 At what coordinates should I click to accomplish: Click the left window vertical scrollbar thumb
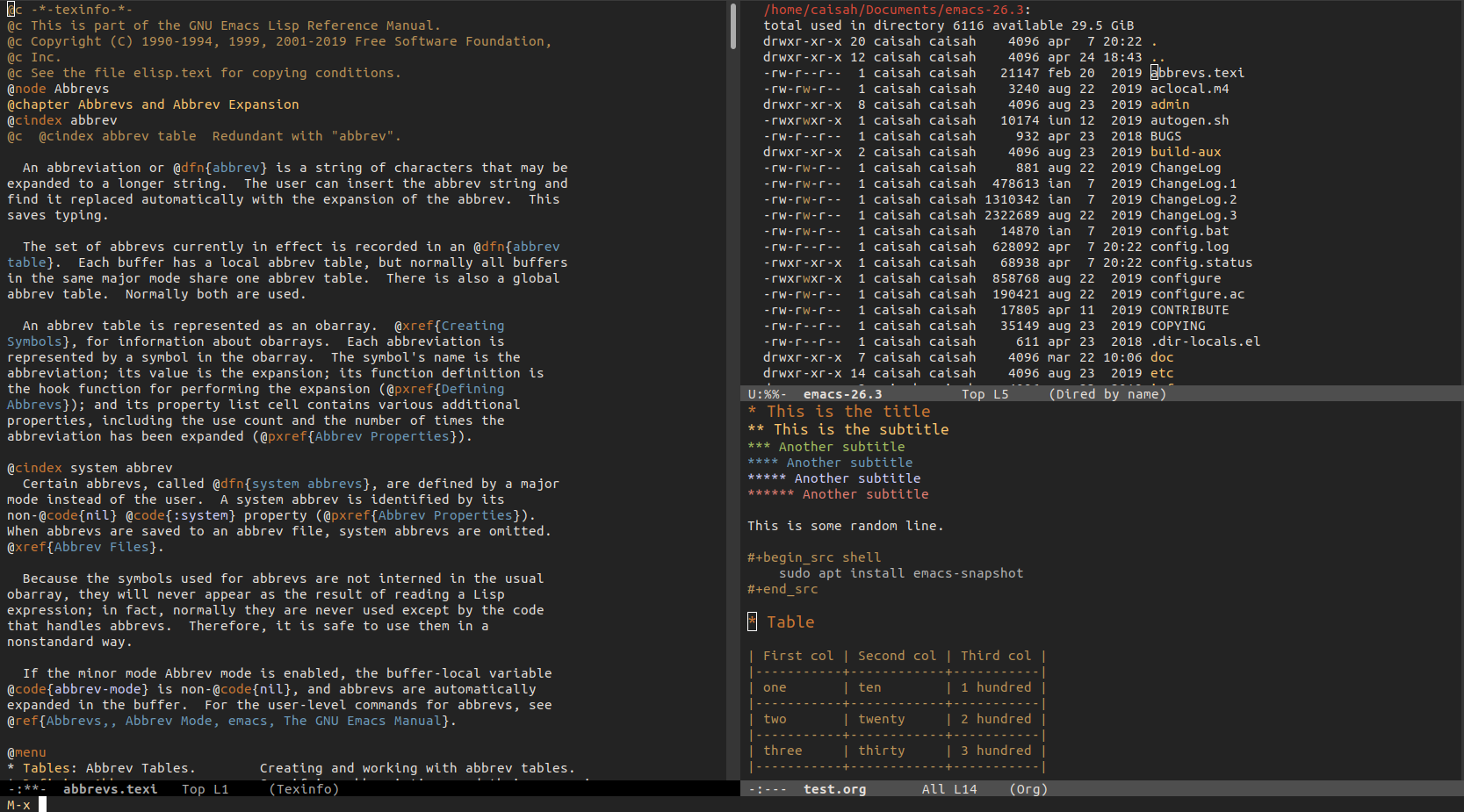point(732,25)
